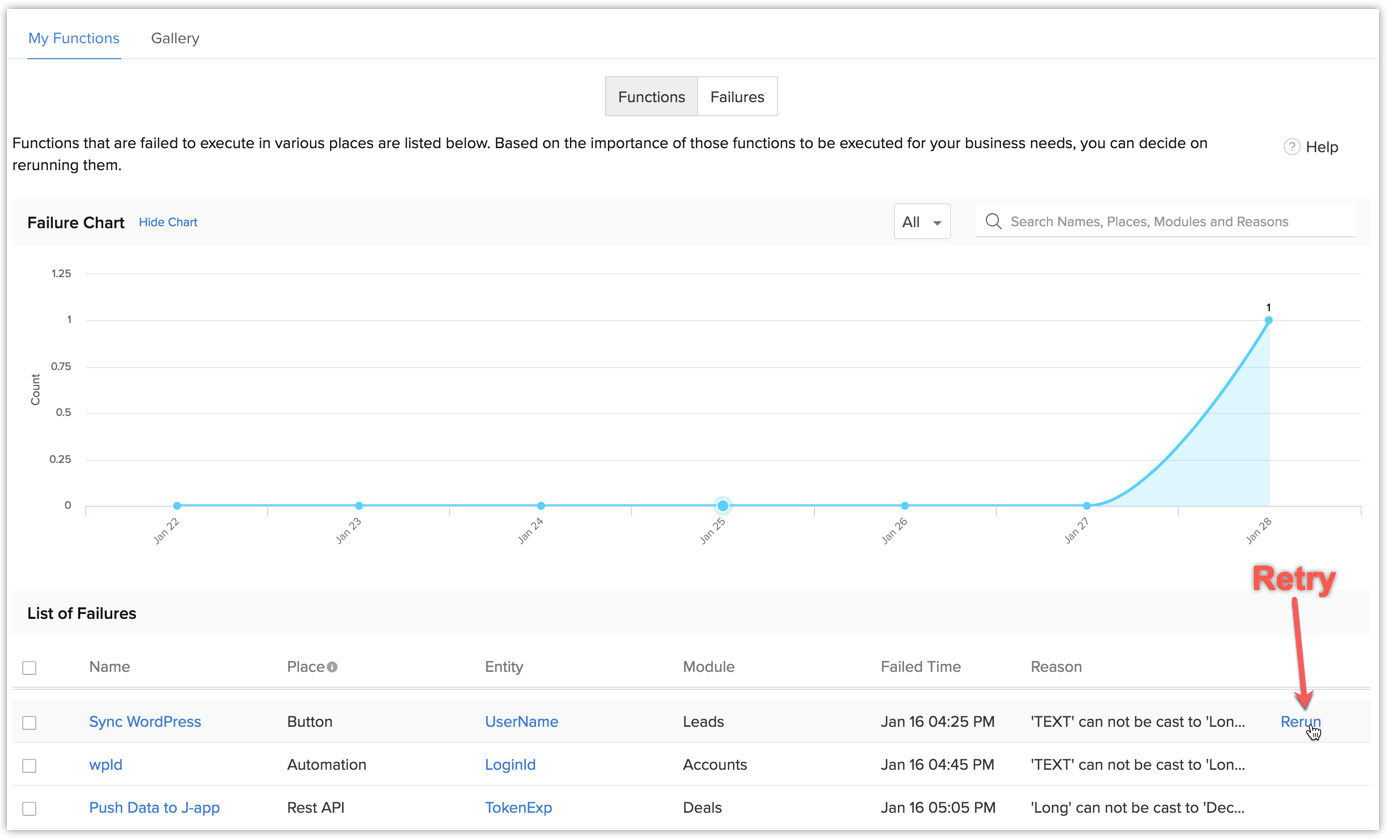Open the LoginId entity link
Image resolution: width=1388 pixels, height=839 pixels.
point(510,765)
